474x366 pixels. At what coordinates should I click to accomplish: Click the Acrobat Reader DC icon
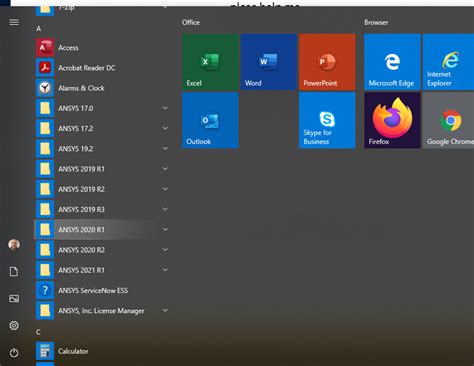coord(45,68)
